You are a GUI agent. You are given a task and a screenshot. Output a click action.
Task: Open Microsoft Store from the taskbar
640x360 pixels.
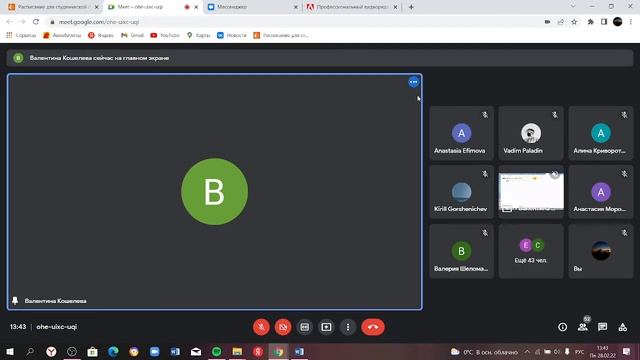pyautogui.click(x=92, y=351)
